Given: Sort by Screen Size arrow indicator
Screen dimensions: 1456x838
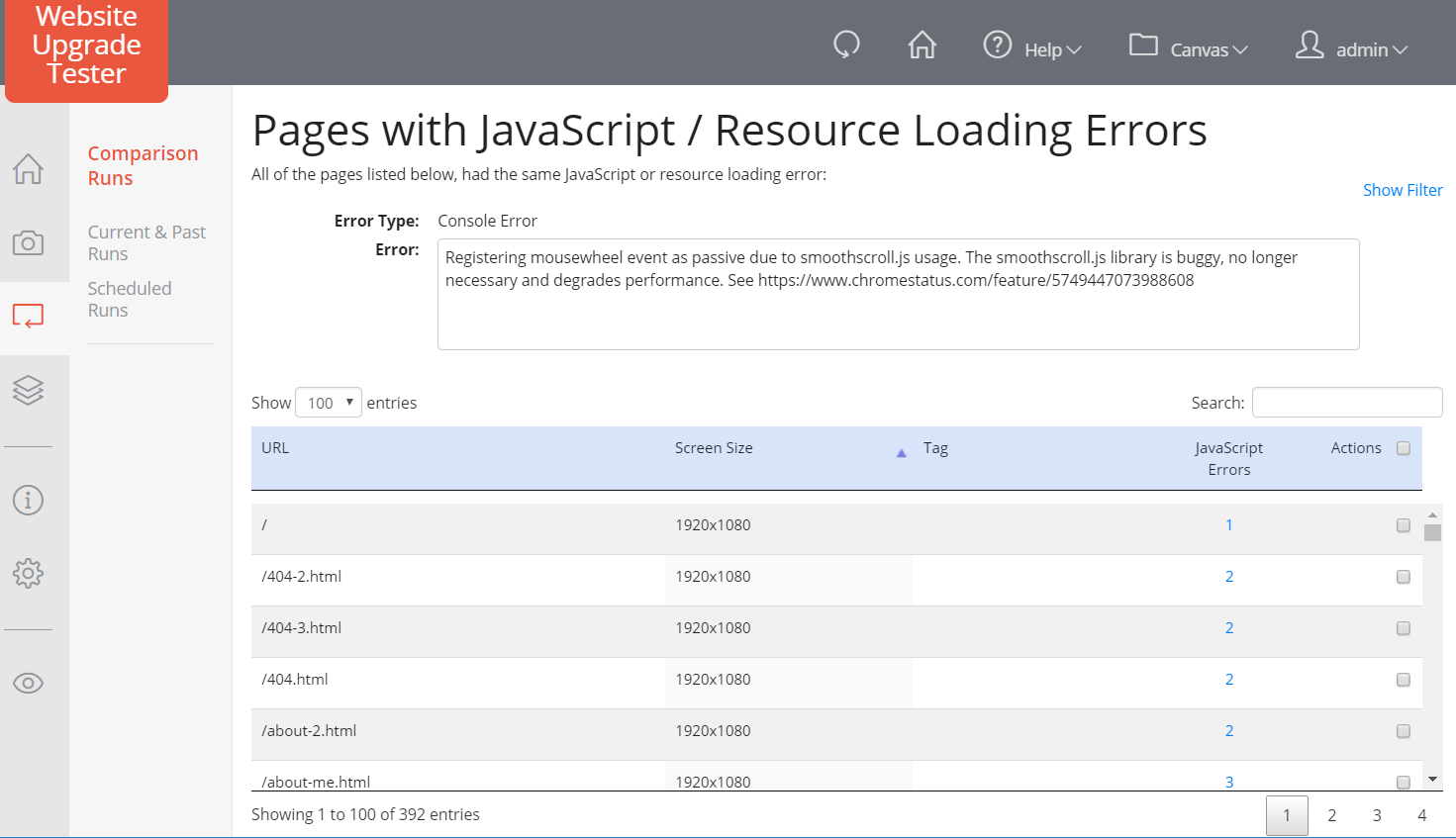Looking at the screenshot, I should tap(901, 453).
